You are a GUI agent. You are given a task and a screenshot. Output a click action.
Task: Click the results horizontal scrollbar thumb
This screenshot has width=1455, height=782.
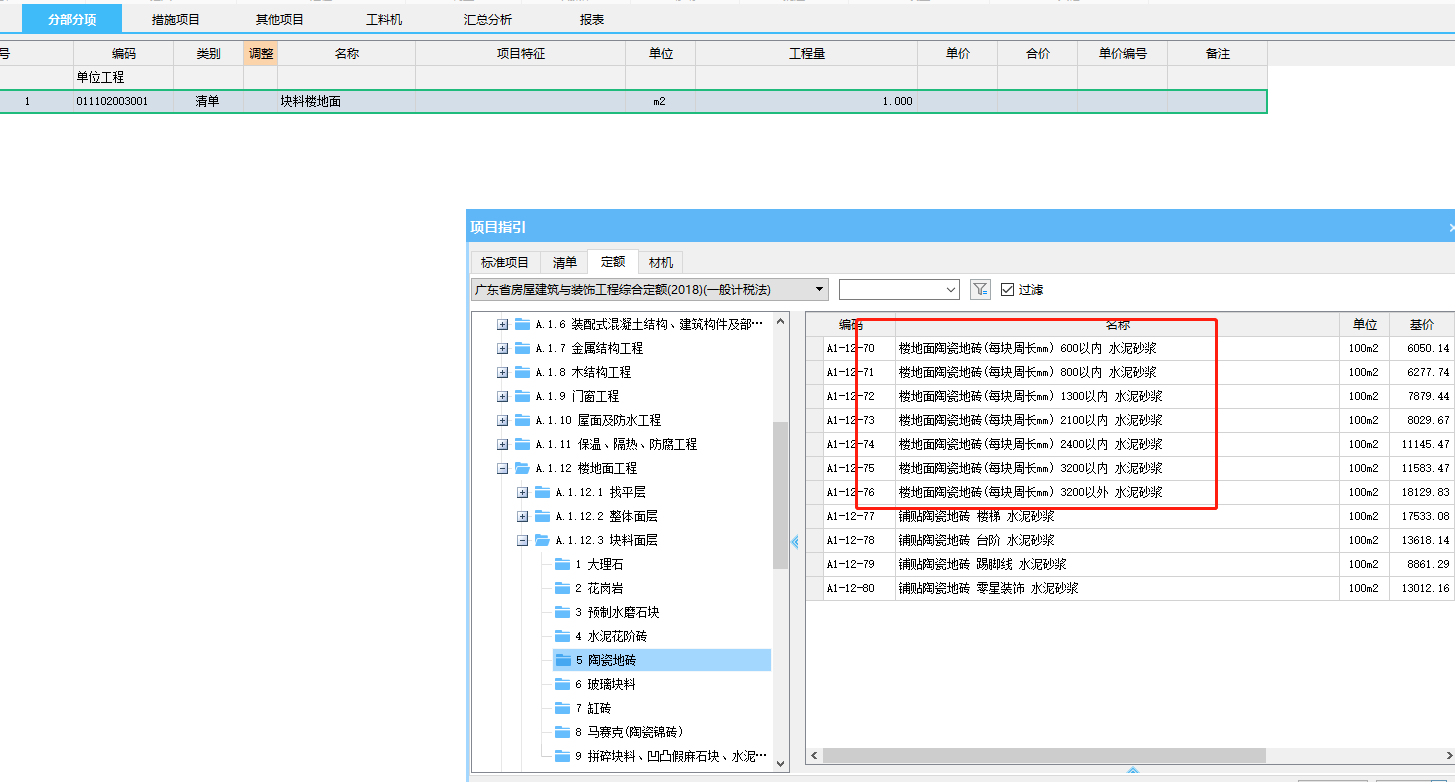[x=1044, y=756]
